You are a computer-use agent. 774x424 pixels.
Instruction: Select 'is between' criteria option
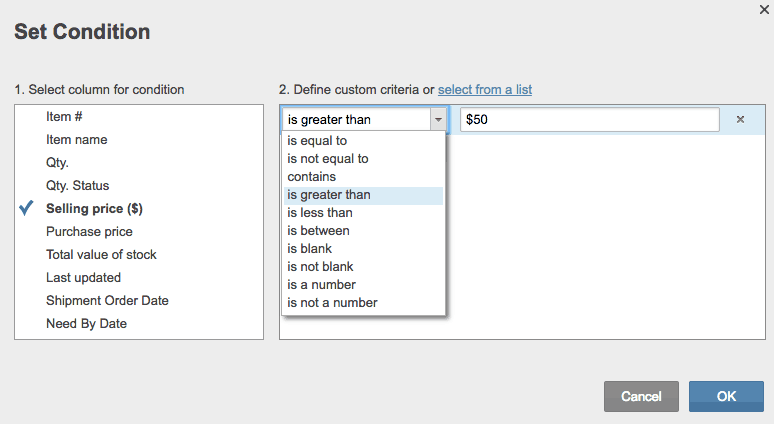[318, 231]
